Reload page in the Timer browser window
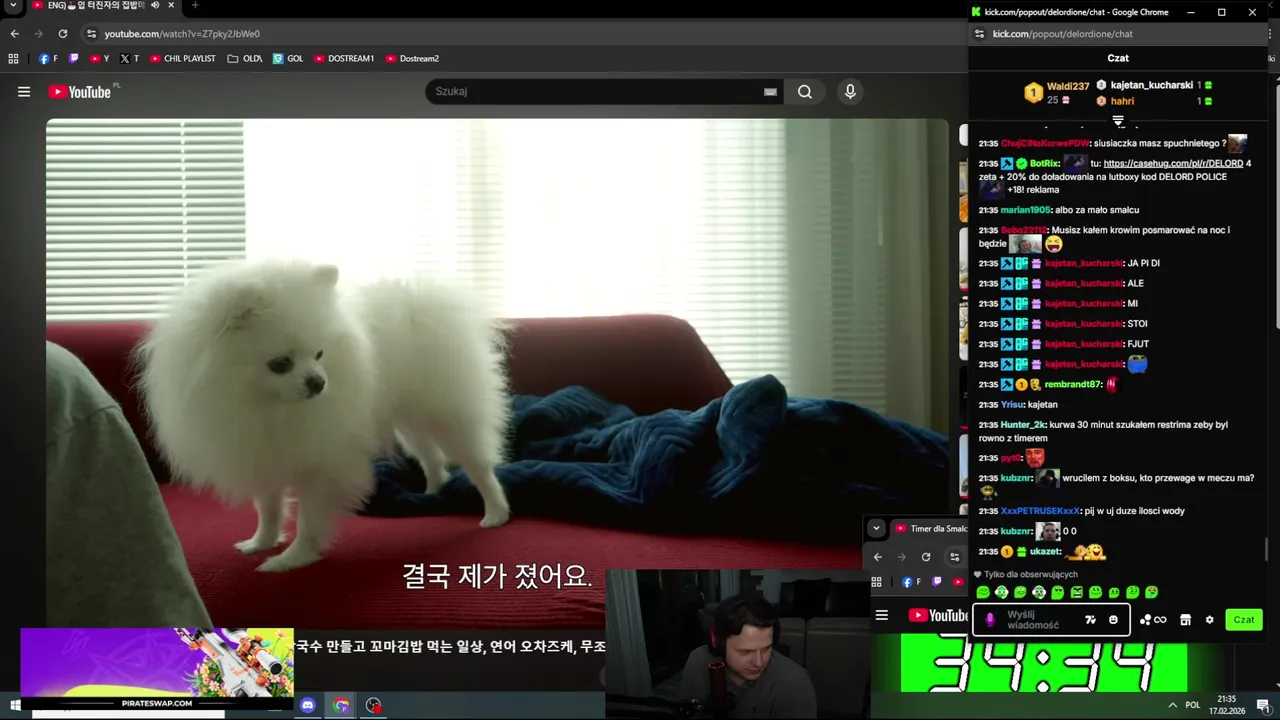 point(926,557)
